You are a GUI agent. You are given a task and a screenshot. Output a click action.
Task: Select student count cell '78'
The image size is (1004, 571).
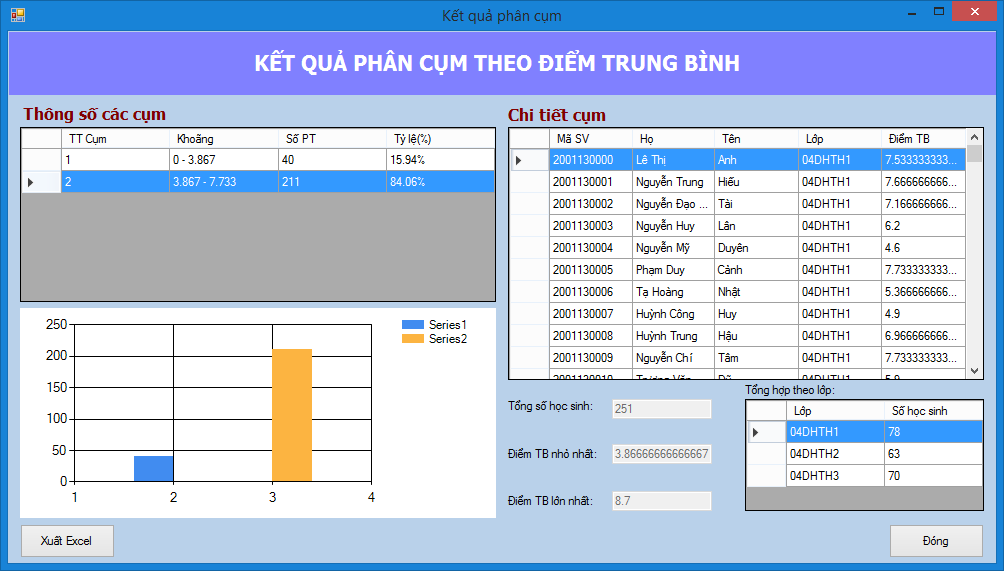934,432
